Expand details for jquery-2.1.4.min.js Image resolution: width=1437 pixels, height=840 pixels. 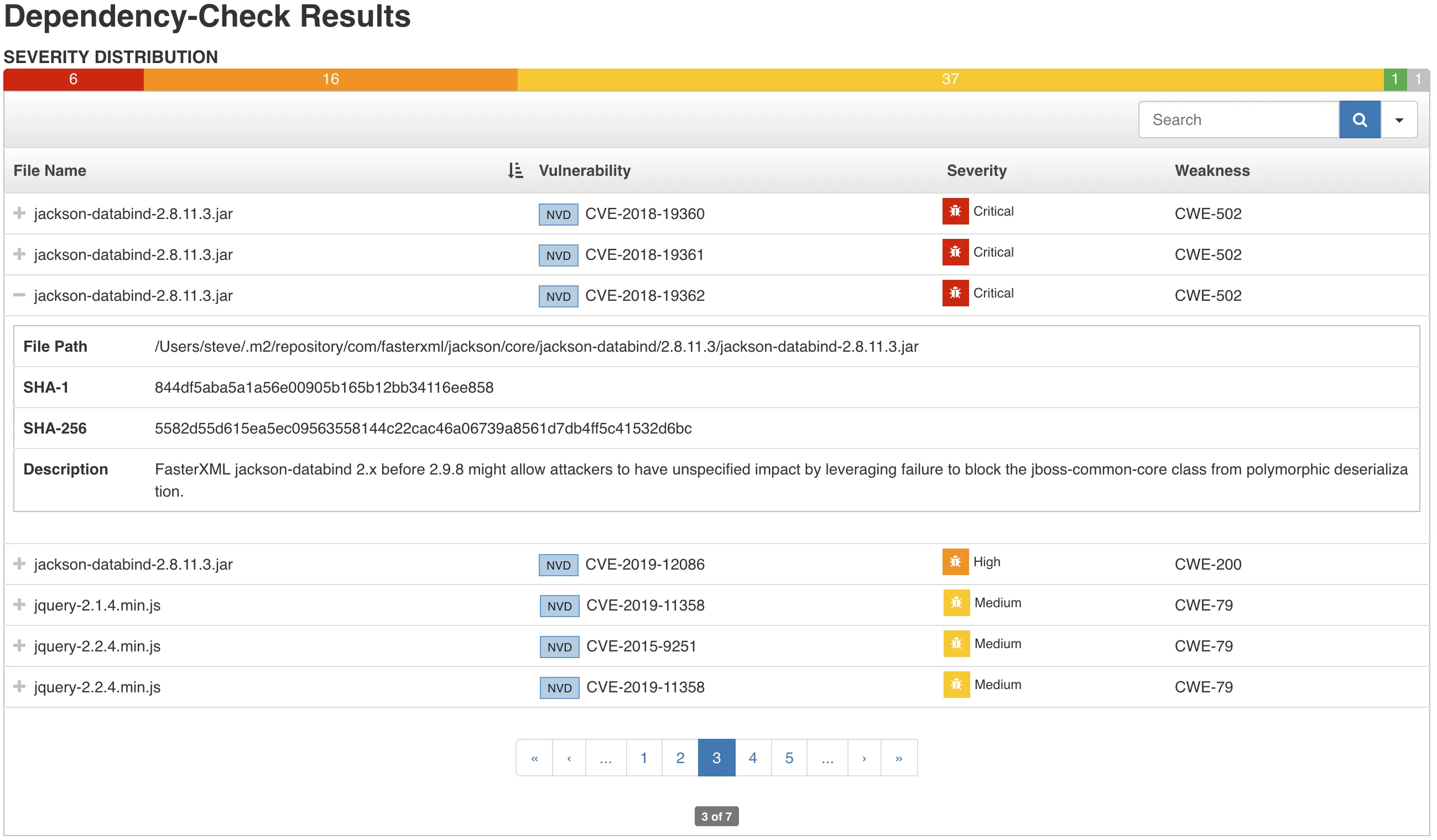click(20, 605)
